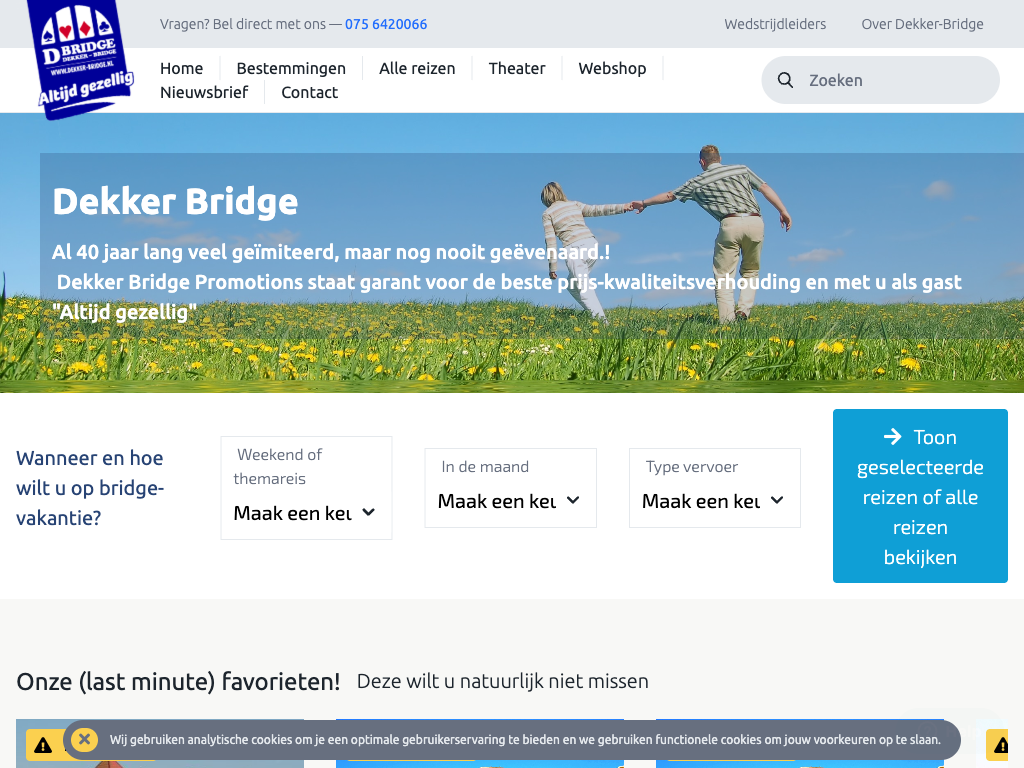1024x768 pixels.
Task: Click the arrow icon in Toon button
Action: (x=892, y=437)
